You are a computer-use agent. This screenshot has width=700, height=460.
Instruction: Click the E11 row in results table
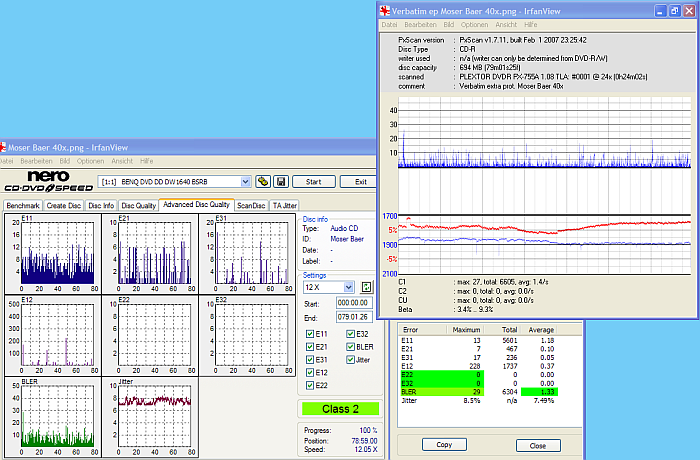[478, 340]
